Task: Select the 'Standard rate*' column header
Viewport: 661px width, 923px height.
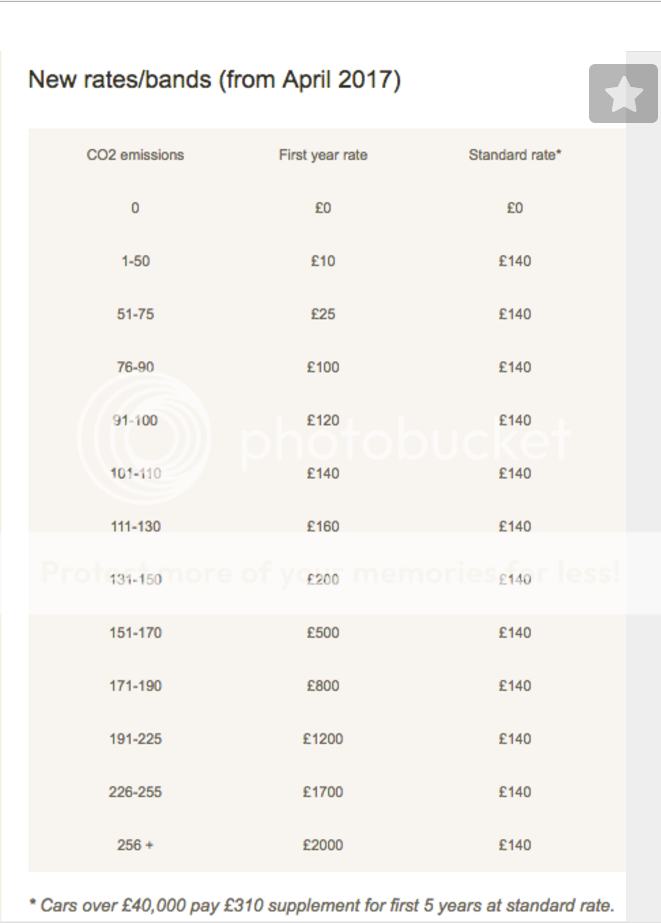Action: click(x=515, y=155)
